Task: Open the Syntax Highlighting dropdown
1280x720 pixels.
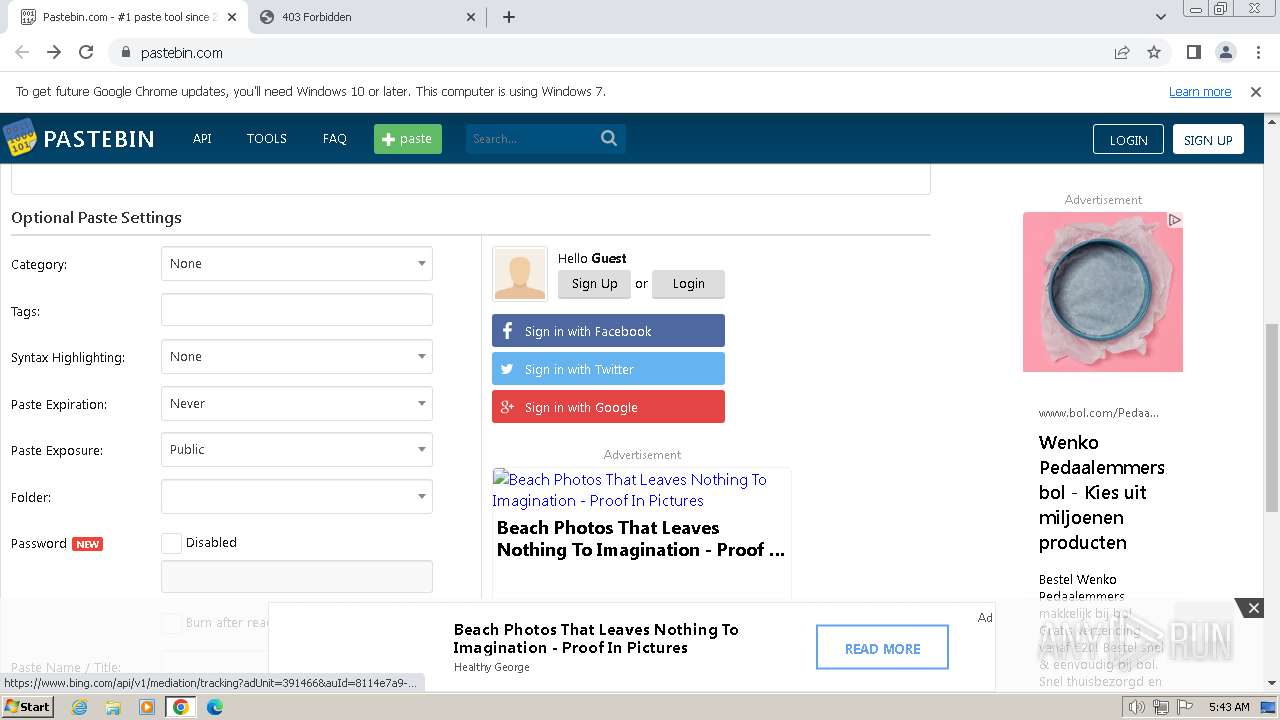Action: coord(297,357)
